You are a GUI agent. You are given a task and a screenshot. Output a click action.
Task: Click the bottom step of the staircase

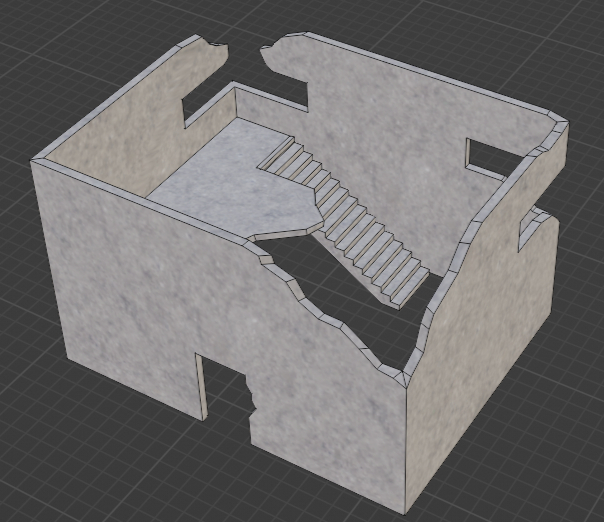(405, 290)
